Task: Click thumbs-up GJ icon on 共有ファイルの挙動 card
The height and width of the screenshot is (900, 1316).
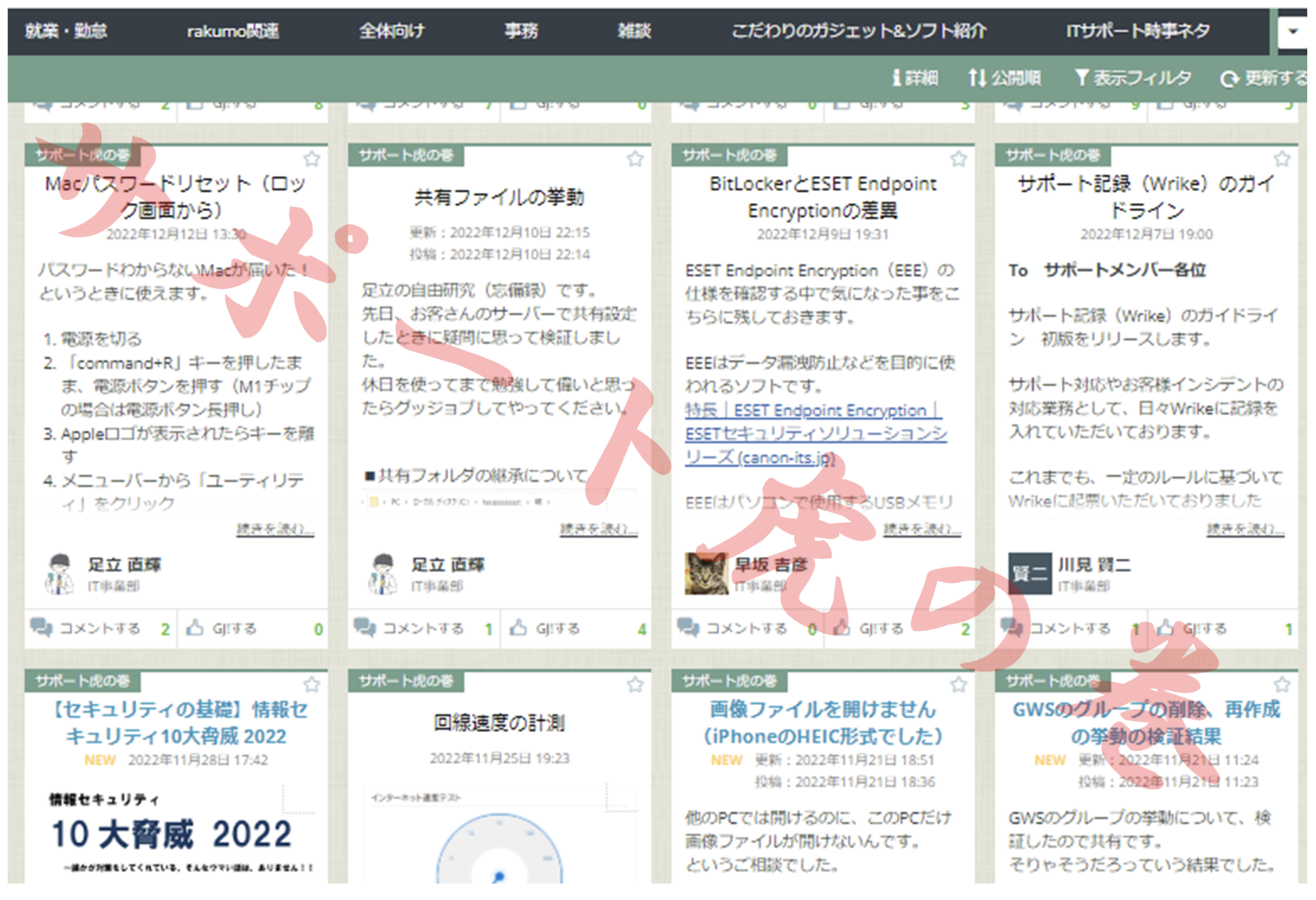Action: pyautogui.click(x=519, y=628)
